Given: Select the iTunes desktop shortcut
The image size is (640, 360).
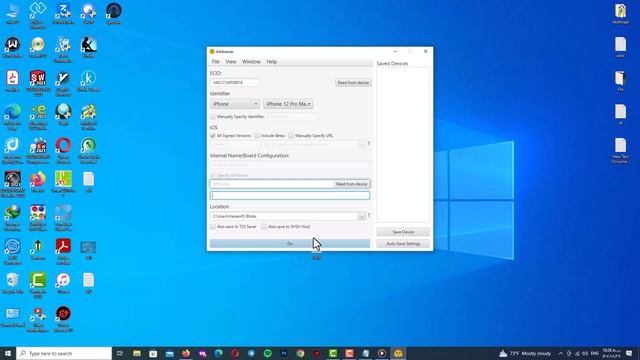Looking at the screenshot, I should (x=63, y=283).
